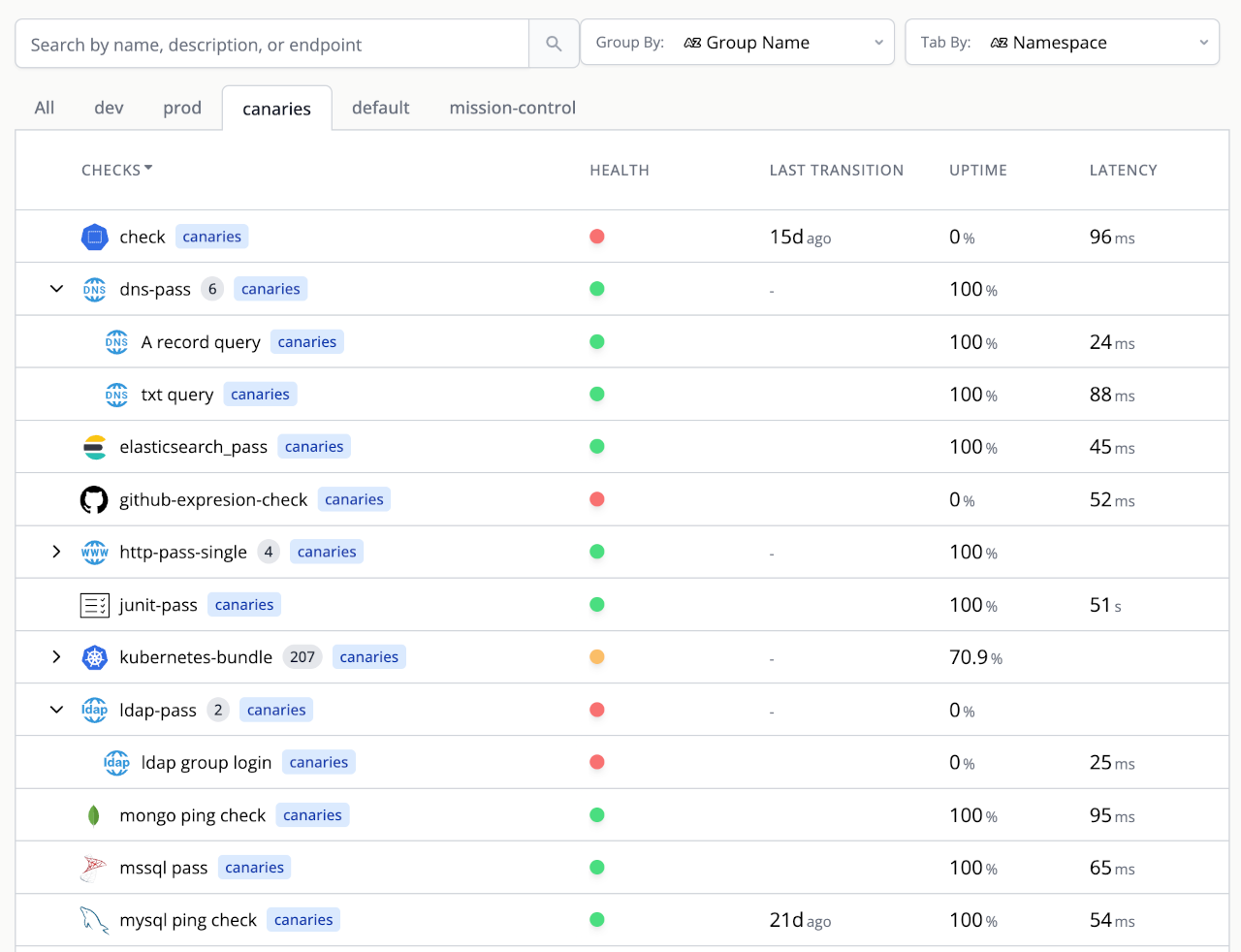Click the DNS icon next to dns-pass
This screenshot has width=1241, height=952.
[x=94, y=288]
